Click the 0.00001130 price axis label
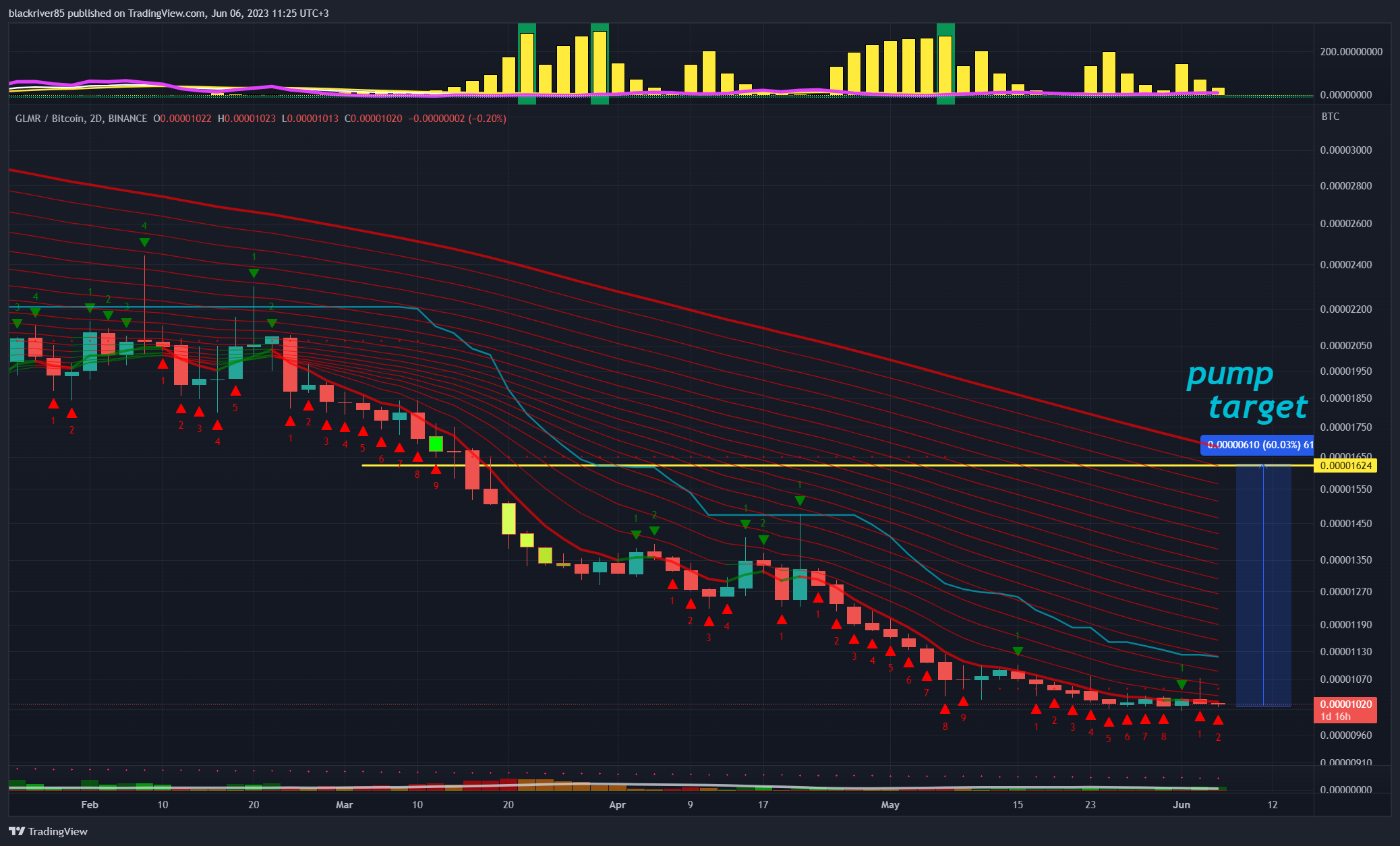Screen dimensions: 1400x846 coord(1345,652)
